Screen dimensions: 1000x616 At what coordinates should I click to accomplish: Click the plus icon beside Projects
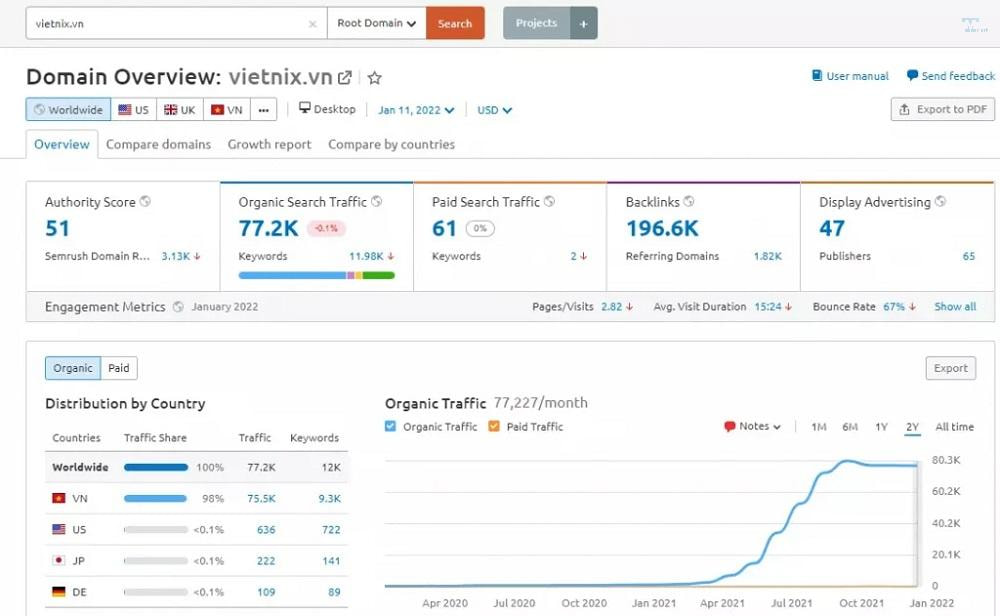pyautogui.click(x=584, y=24)
